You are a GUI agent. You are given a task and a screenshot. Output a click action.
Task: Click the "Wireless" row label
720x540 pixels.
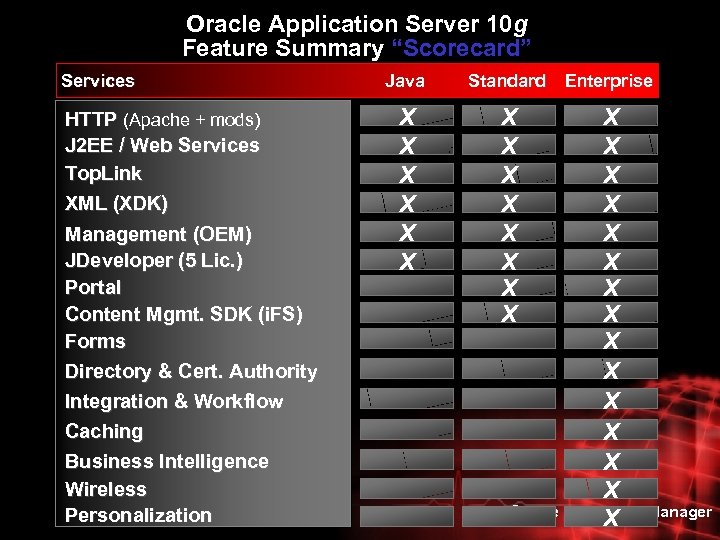tap(106, 489)
